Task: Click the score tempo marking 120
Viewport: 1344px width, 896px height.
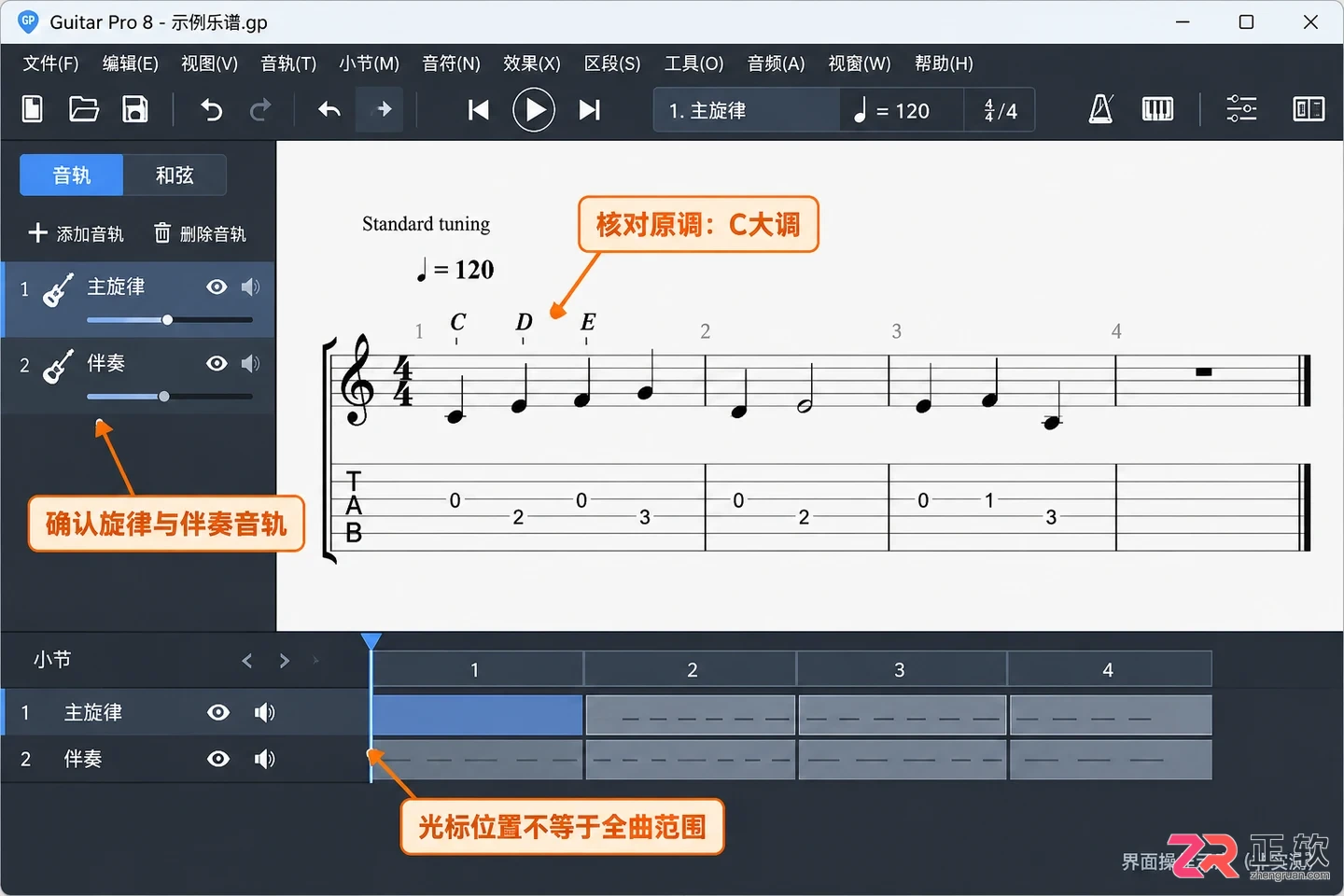Action: (455, 270)
